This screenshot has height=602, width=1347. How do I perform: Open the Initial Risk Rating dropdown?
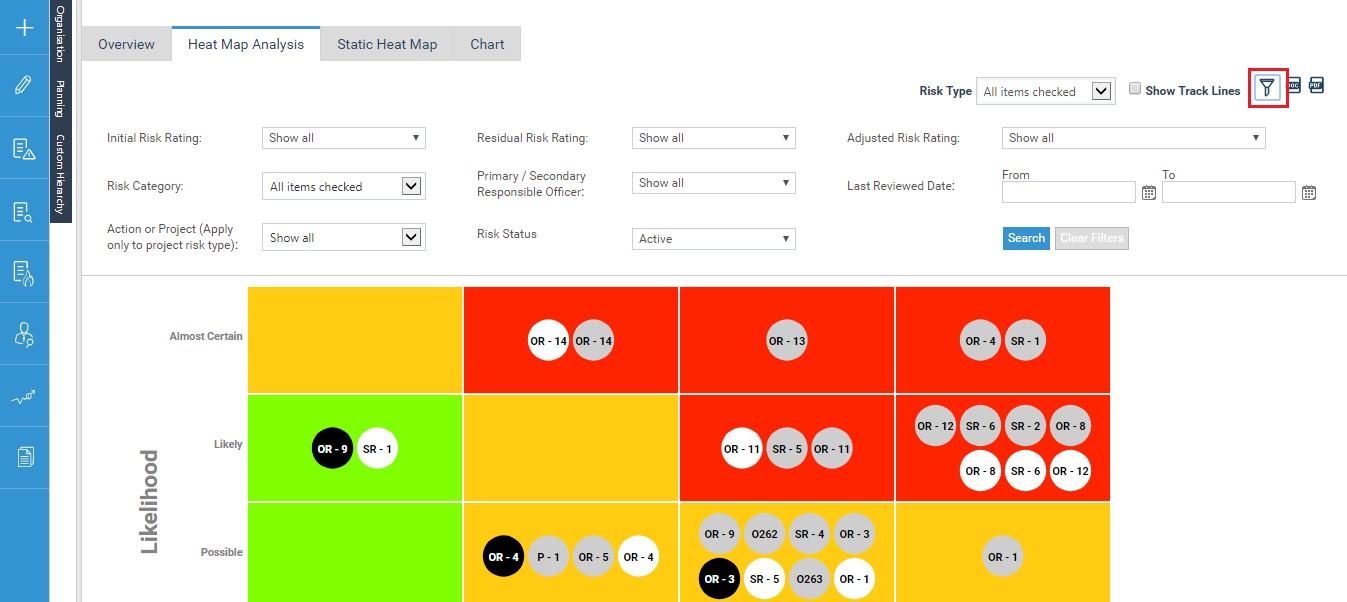pyautogui.click(x=343, y=138)
